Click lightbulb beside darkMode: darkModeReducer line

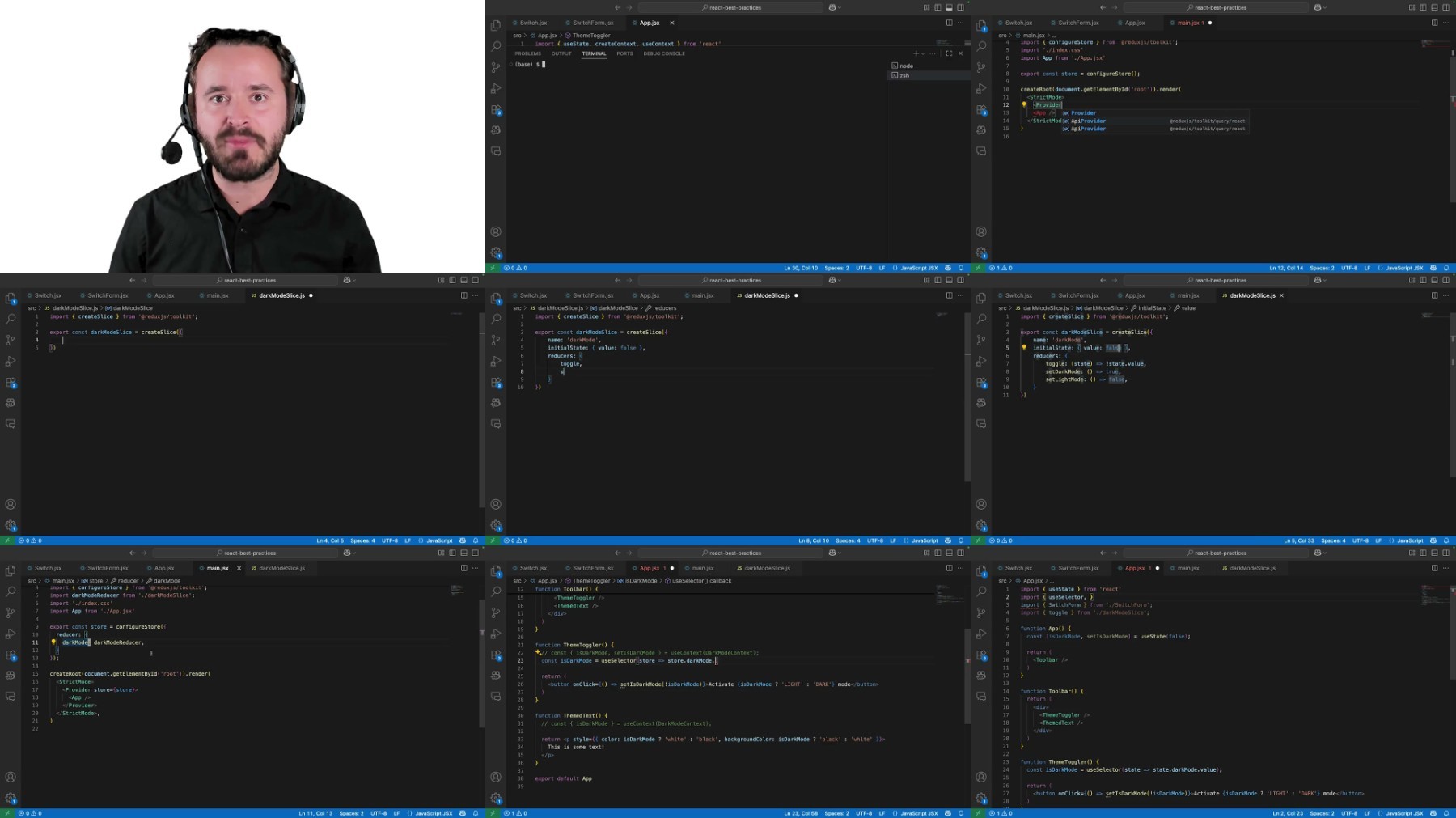point(54,642)
